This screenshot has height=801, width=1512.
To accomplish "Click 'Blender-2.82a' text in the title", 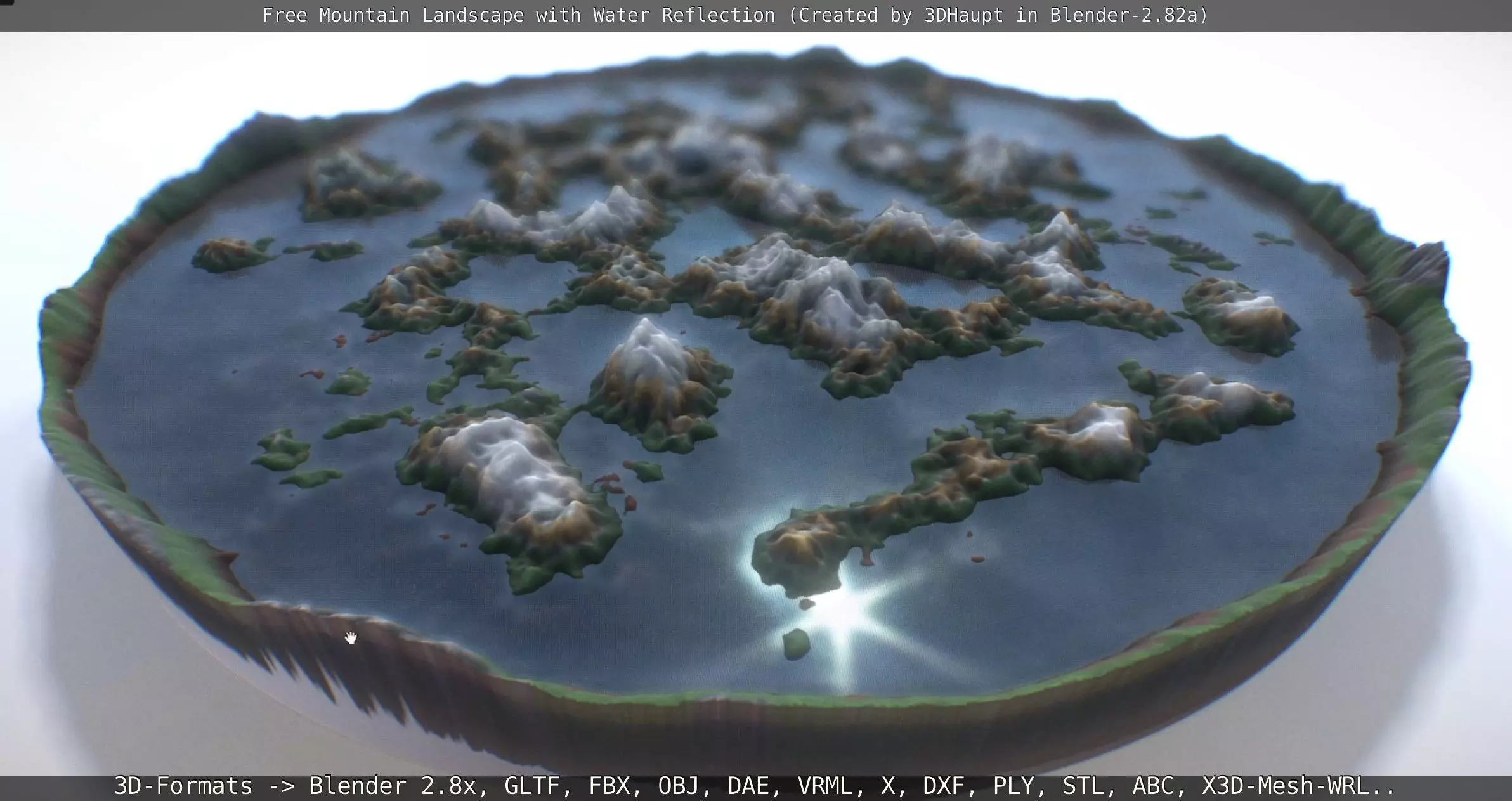I will (x=1124, y=15).
